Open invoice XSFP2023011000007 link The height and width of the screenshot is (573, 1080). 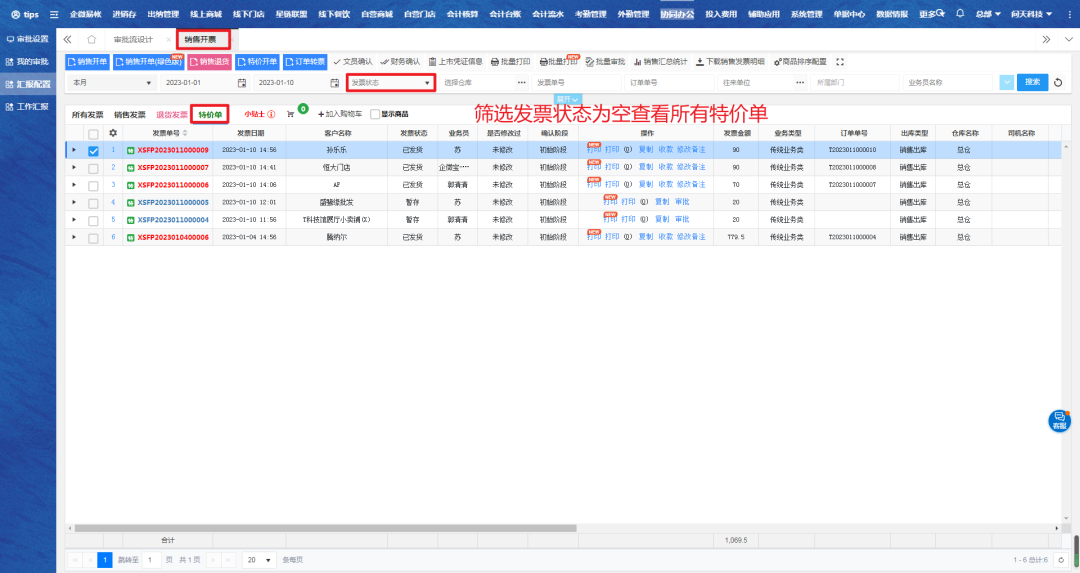coord(172,168)
